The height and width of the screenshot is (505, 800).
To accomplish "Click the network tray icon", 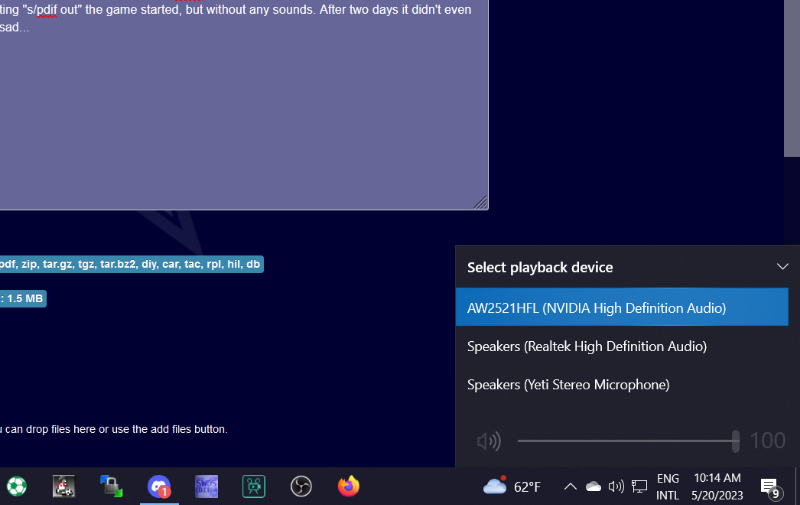I will 639,486.
